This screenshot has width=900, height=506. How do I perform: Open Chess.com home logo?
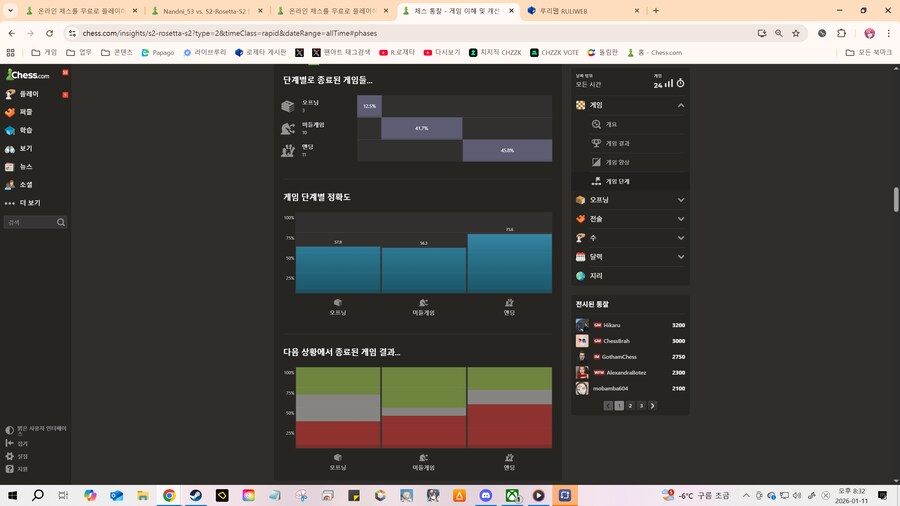[x=28, y=75]
